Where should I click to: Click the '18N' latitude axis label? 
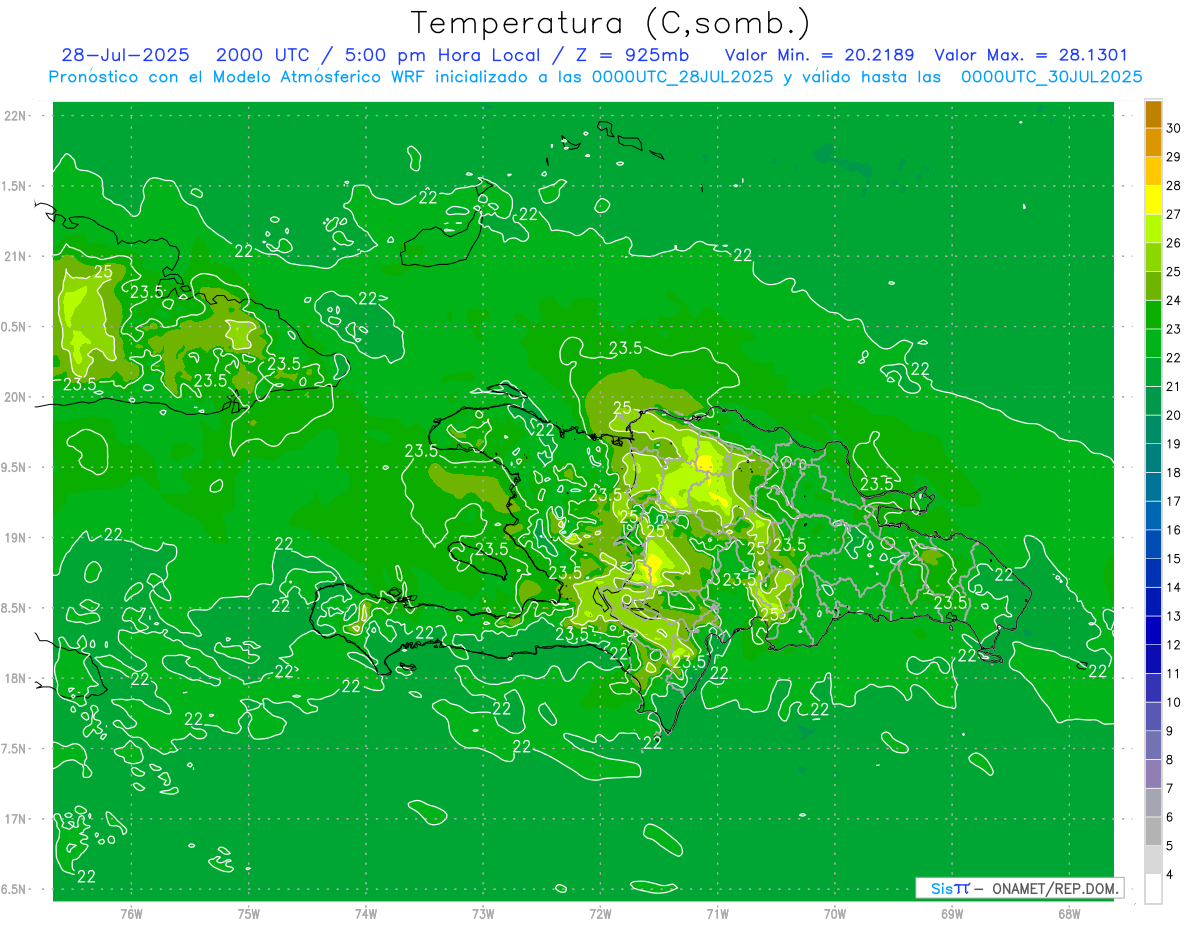(x=15, y=678)
